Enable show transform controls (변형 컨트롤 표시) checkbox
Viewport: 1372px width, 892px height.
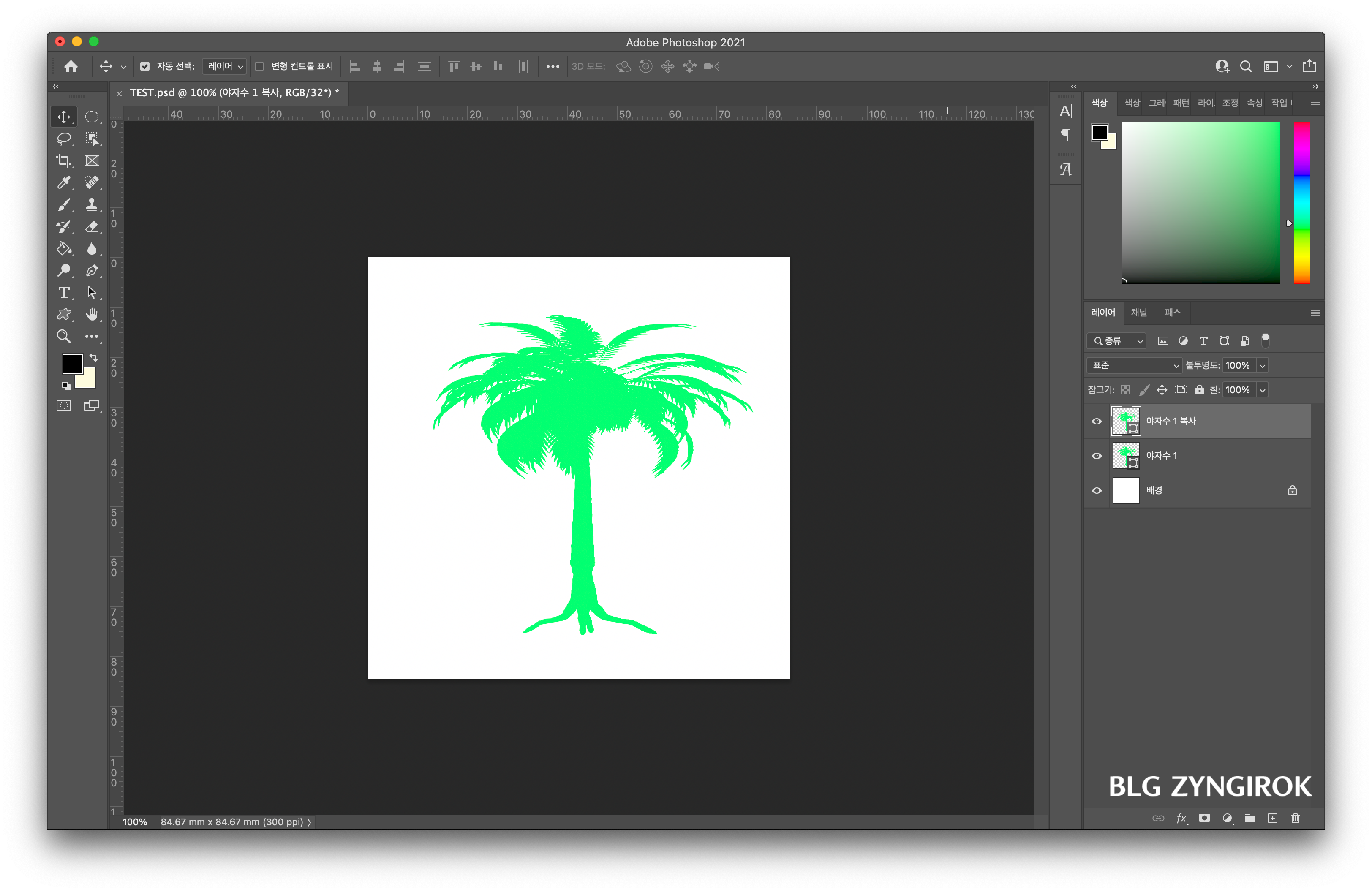point(259,66)
